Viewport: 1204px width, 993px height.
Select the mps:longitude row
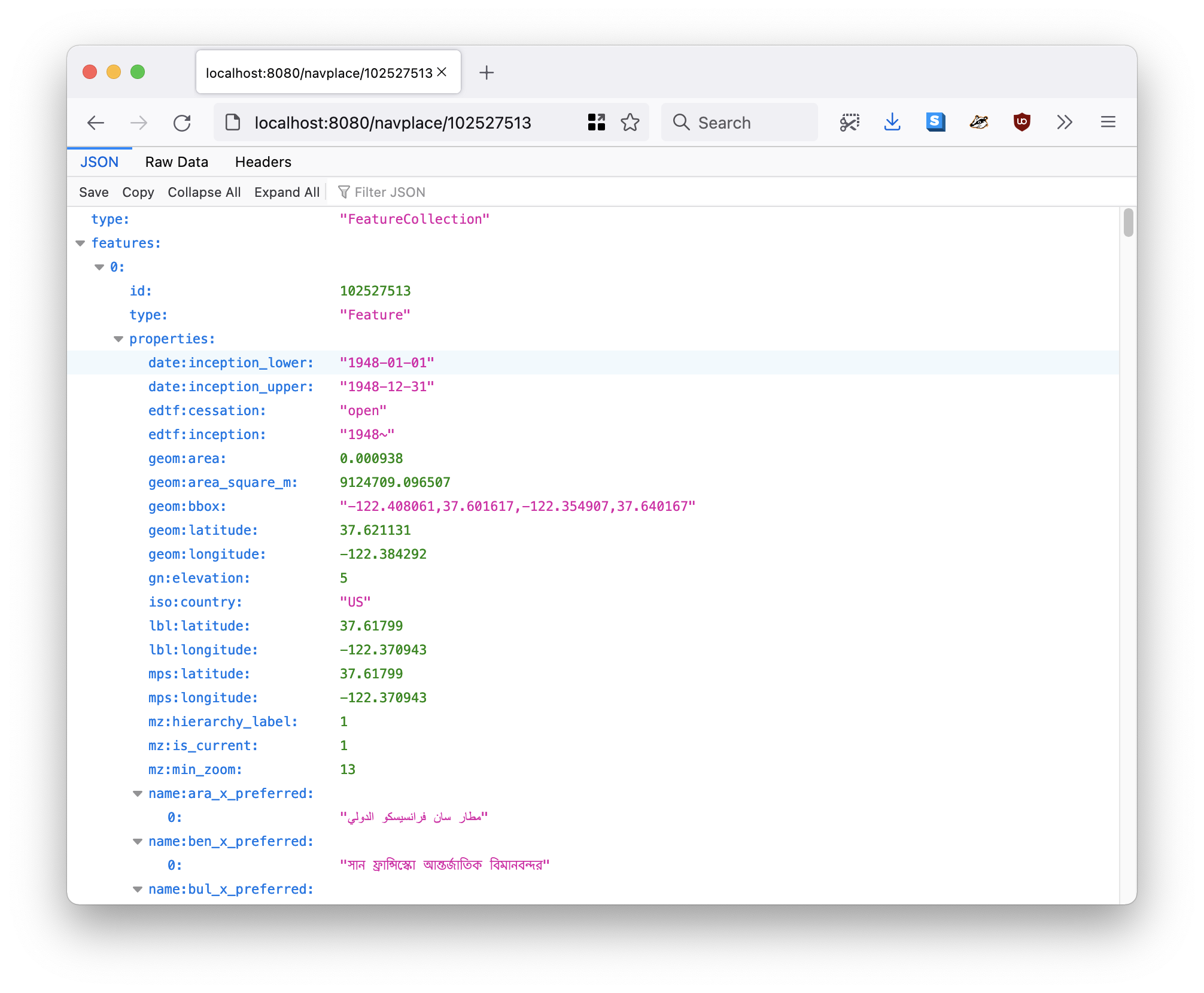(x=593, y=697)
